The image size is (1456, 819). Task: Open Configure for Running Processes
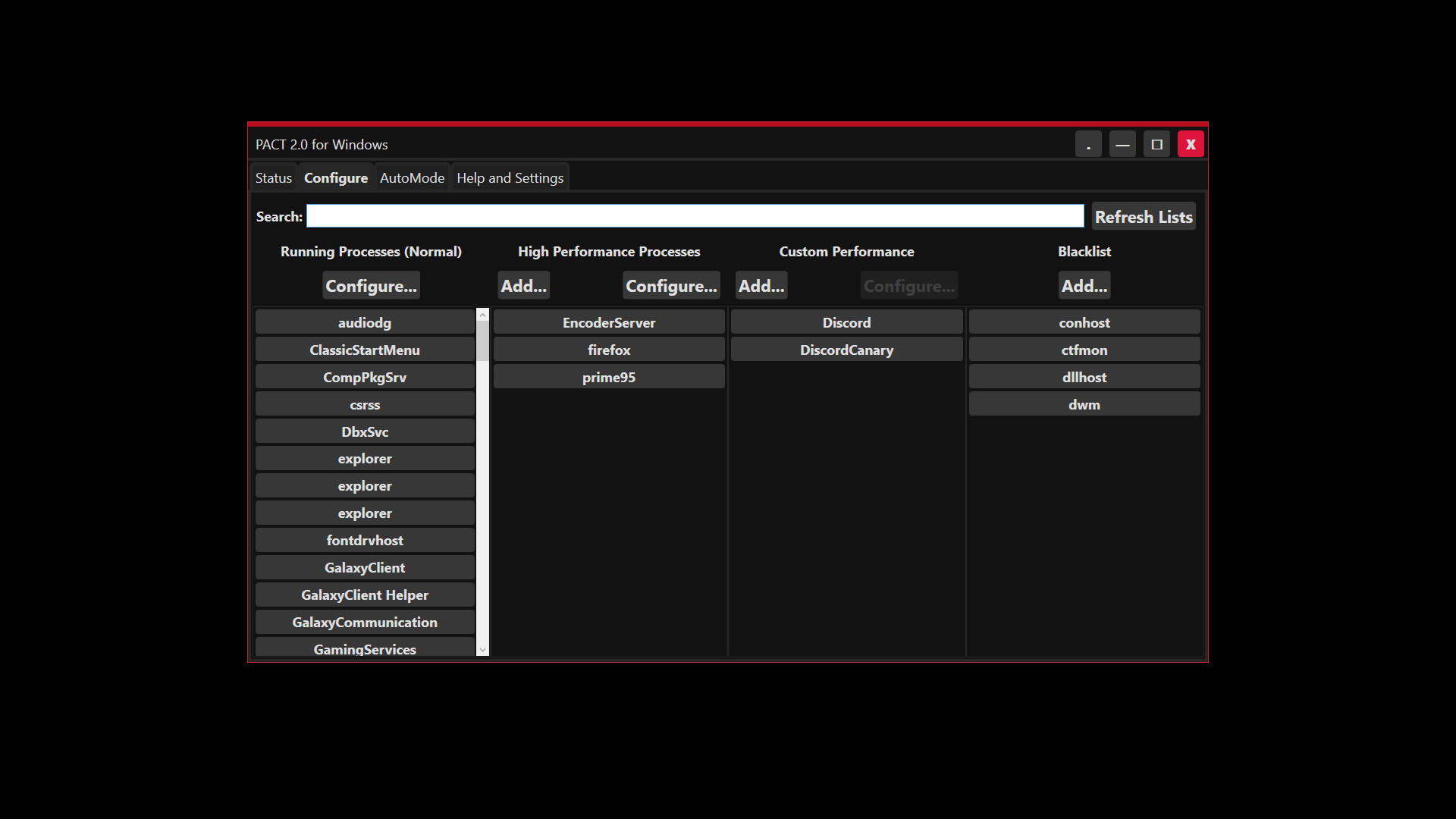click(x=371, y=286)
